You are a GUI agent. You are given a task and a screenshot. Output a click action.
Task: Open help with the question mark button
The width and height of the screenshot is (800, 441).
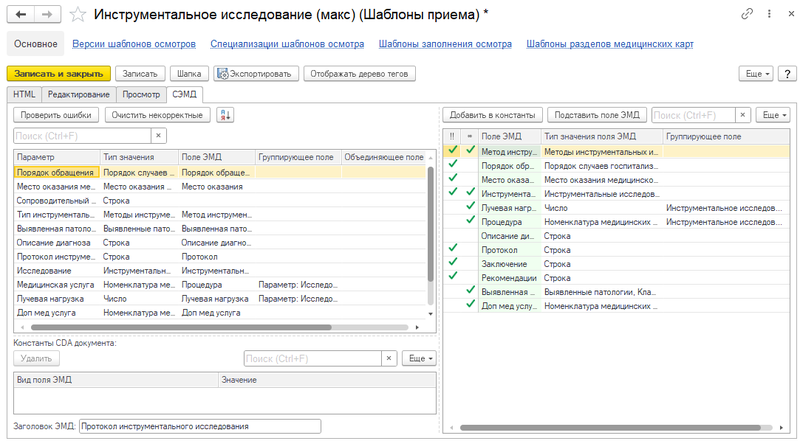[787, 74]
